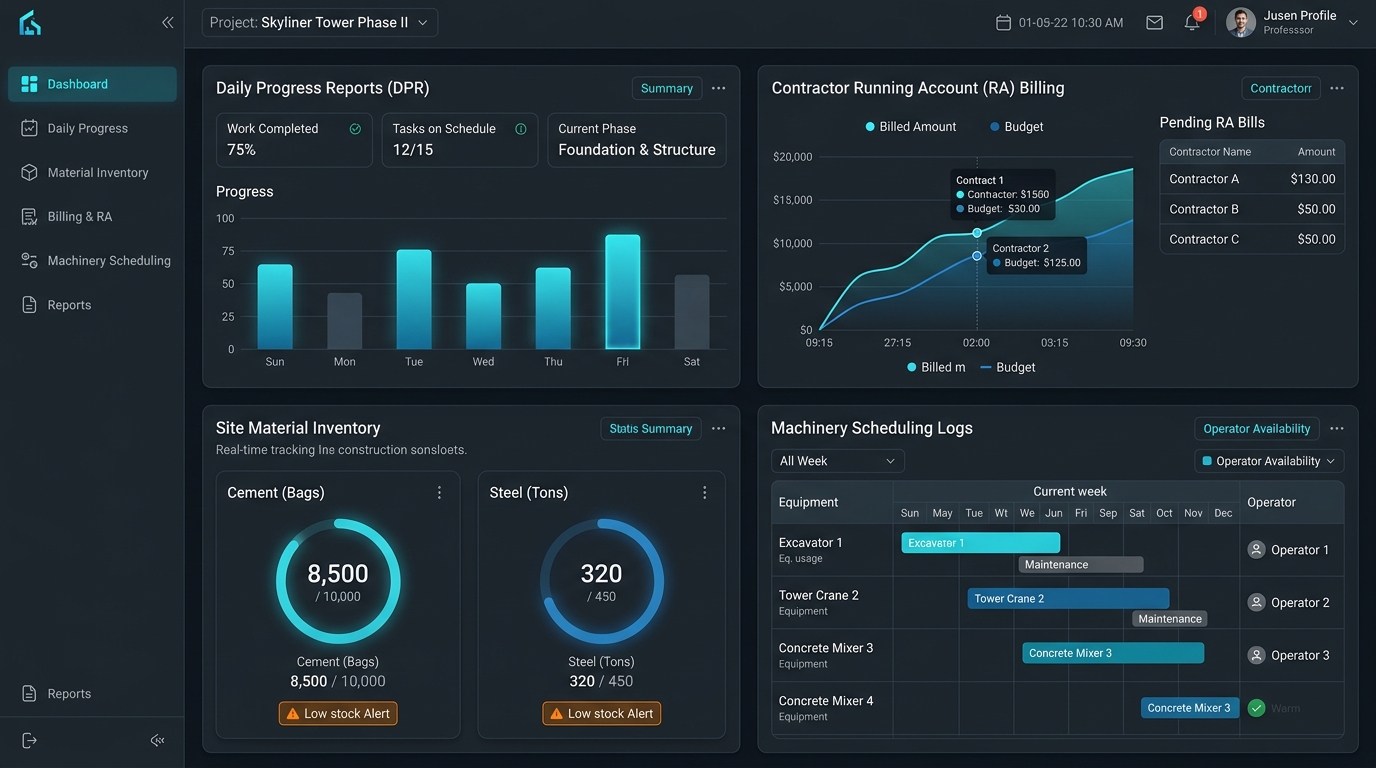Click the app logo icon

pyautogui.click(x=30, y=23)
